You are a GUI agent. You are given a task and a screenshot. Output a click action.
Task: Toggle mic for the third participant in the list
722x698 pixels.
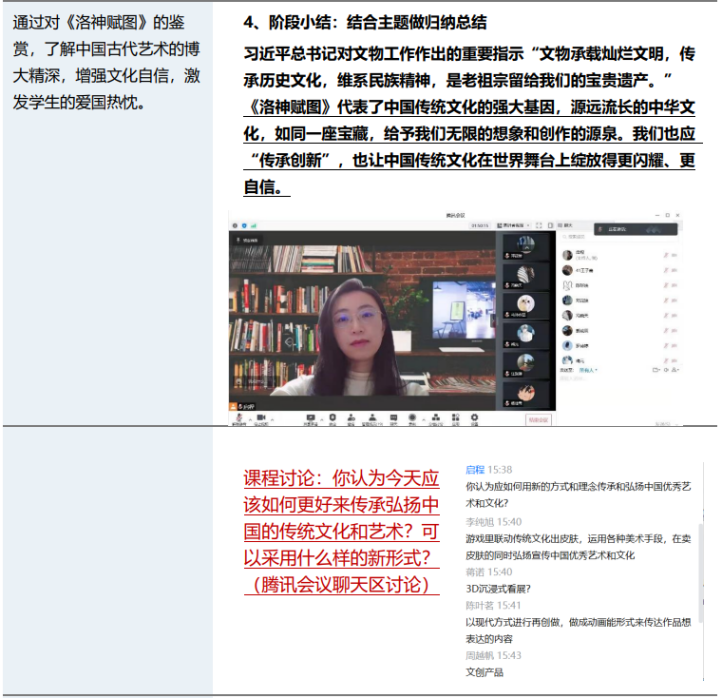tap(665, 285)
